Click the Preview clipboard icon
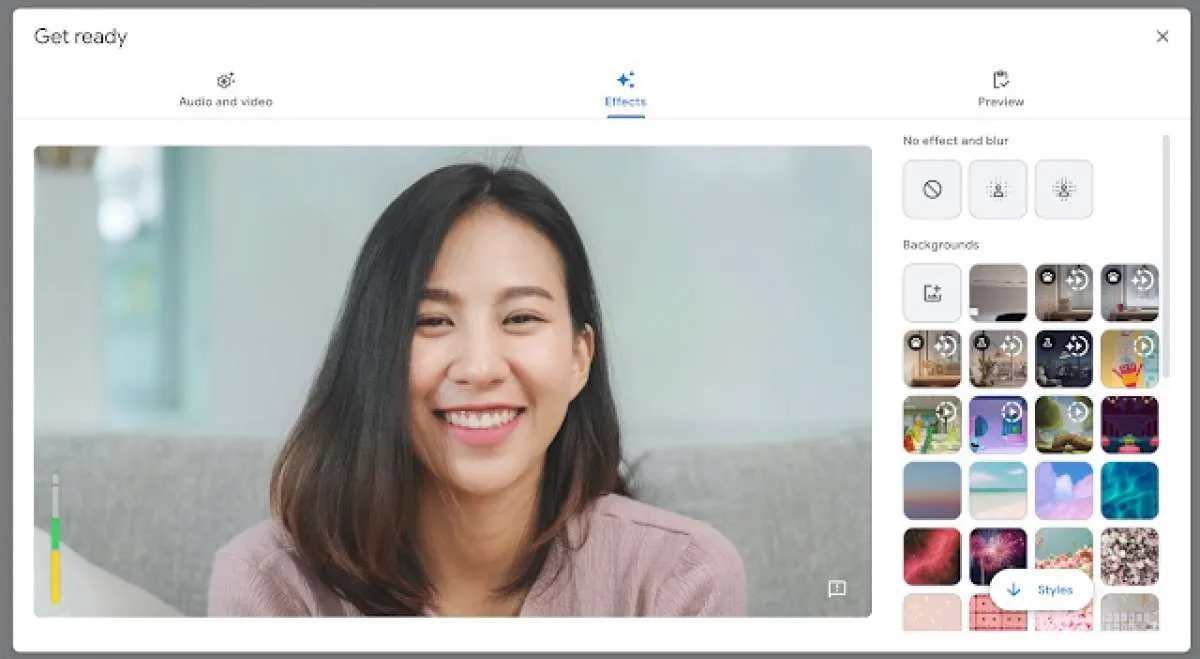 [1000, 79]
